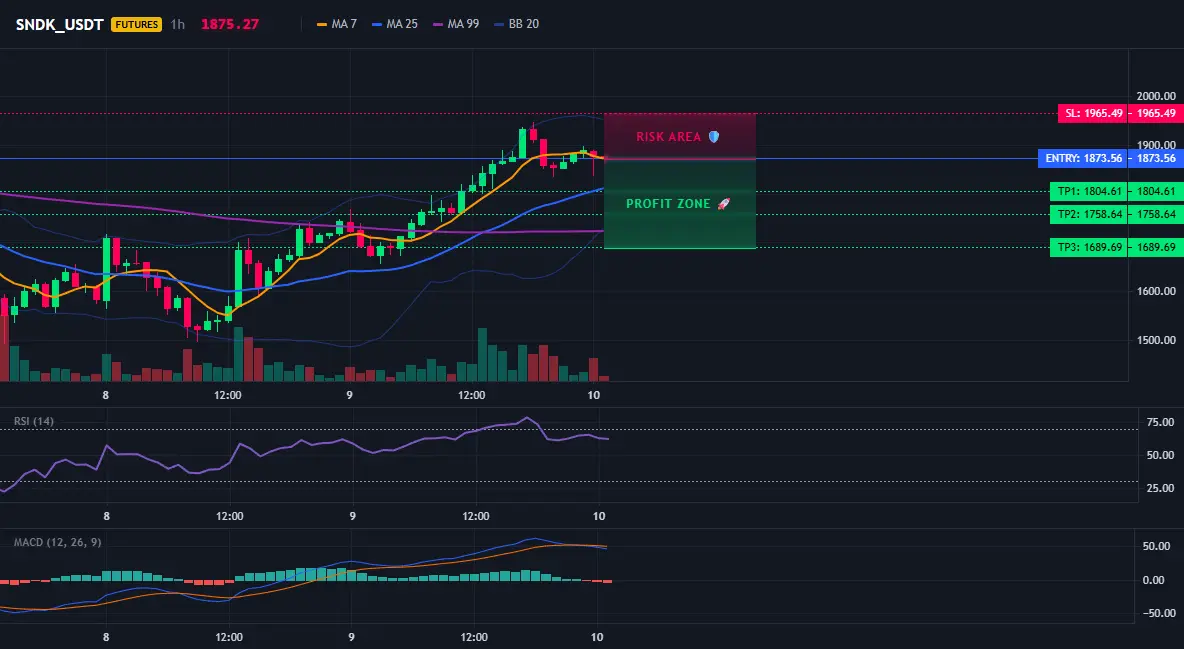Toggle the MA 25 legend item
Screen dimensions: 1184x649
coord(395,24)
